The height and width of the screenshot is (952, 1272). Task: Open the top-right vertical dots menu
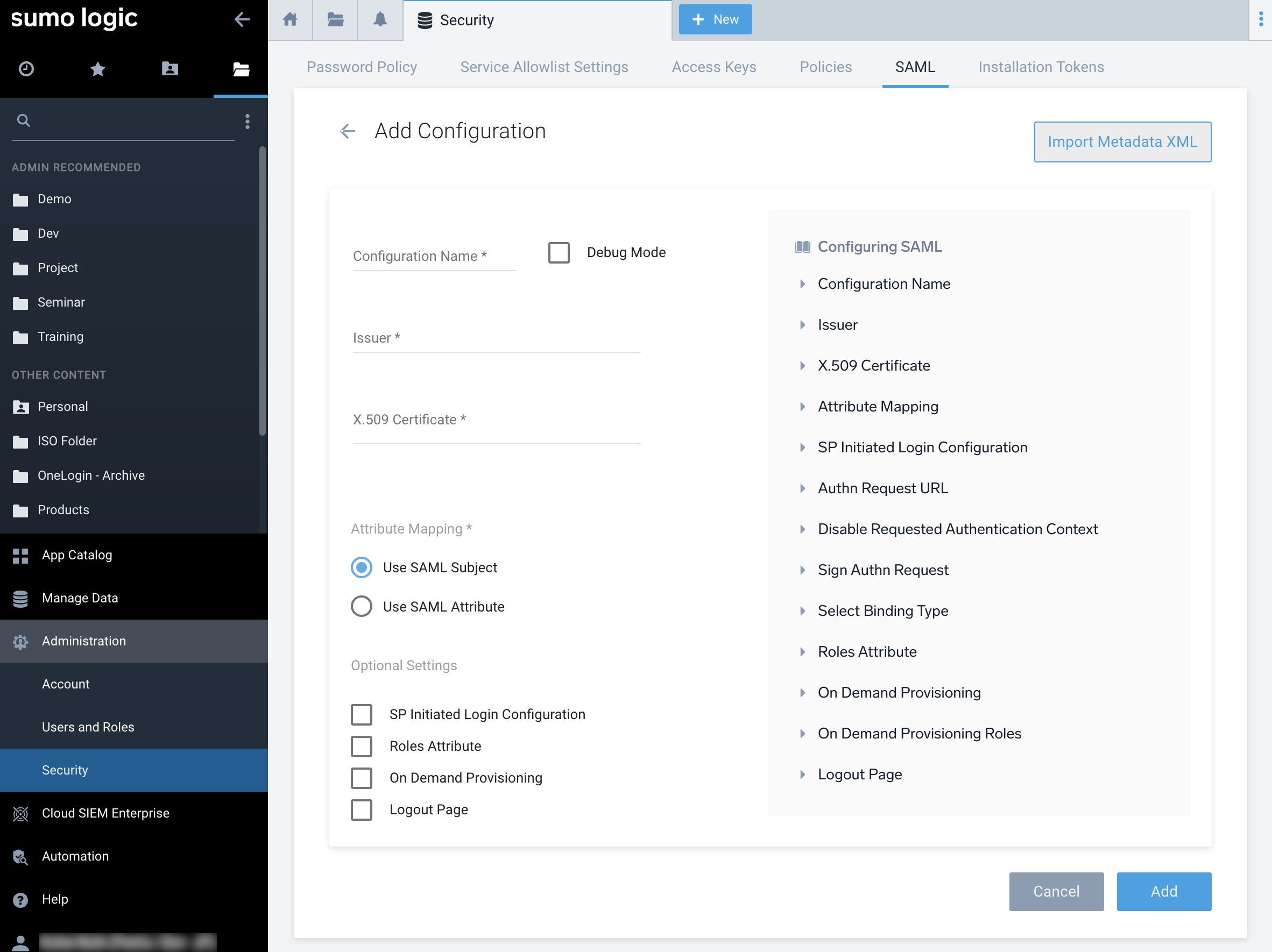pos(1261,19)
